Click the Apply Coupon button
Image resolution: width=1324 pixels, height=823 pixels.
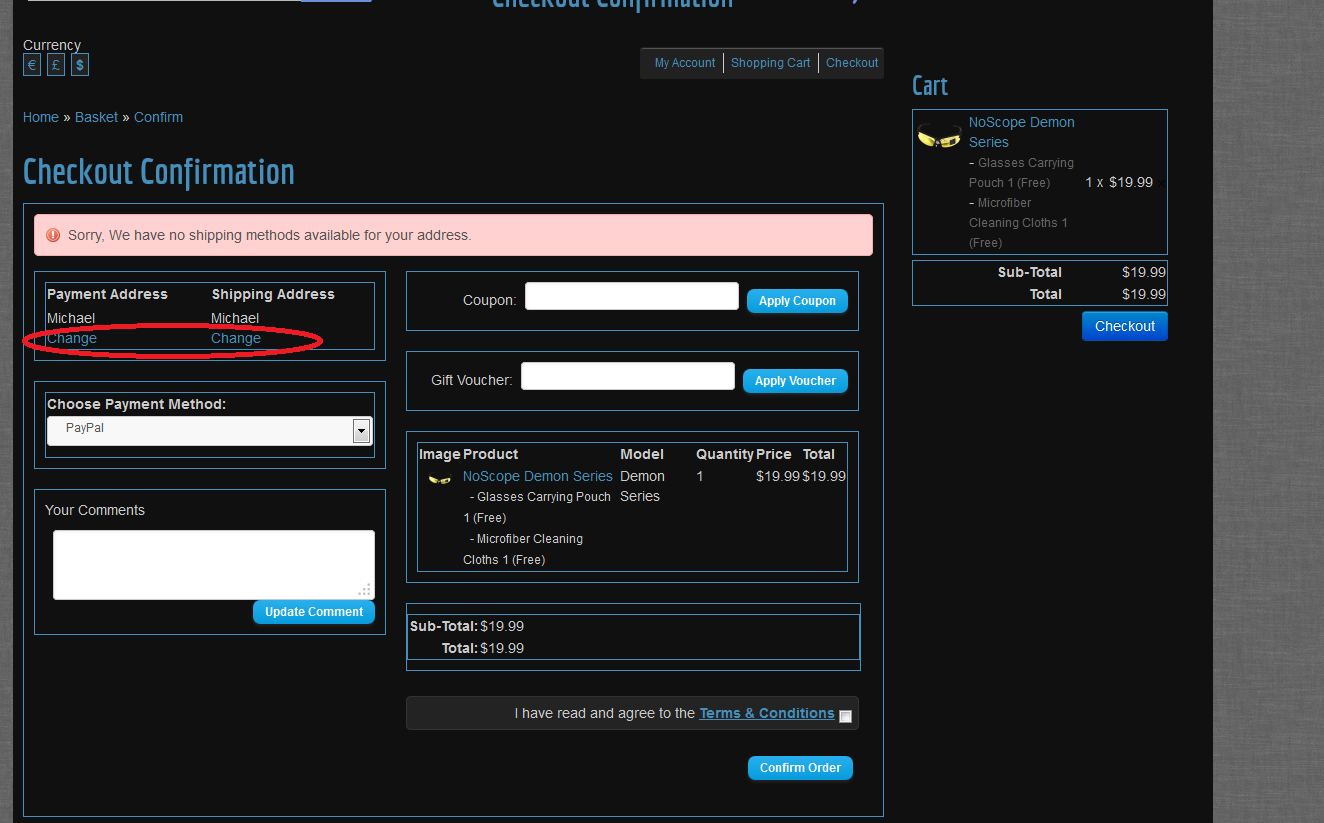[797, 301]
